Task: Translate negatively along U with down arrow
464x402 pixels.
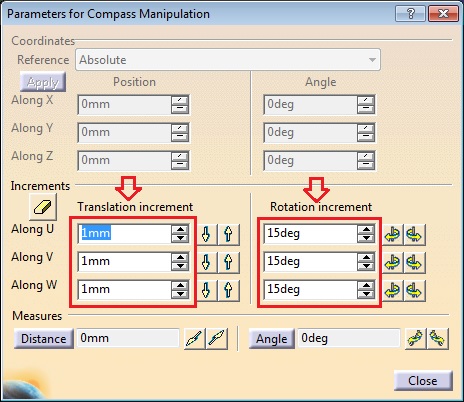Action: tap(206, 234)
